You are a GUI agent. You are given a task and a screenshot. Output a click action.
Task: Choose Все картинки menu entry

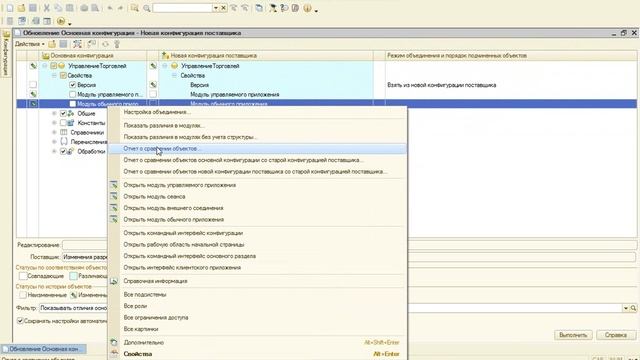coord(257,329)
